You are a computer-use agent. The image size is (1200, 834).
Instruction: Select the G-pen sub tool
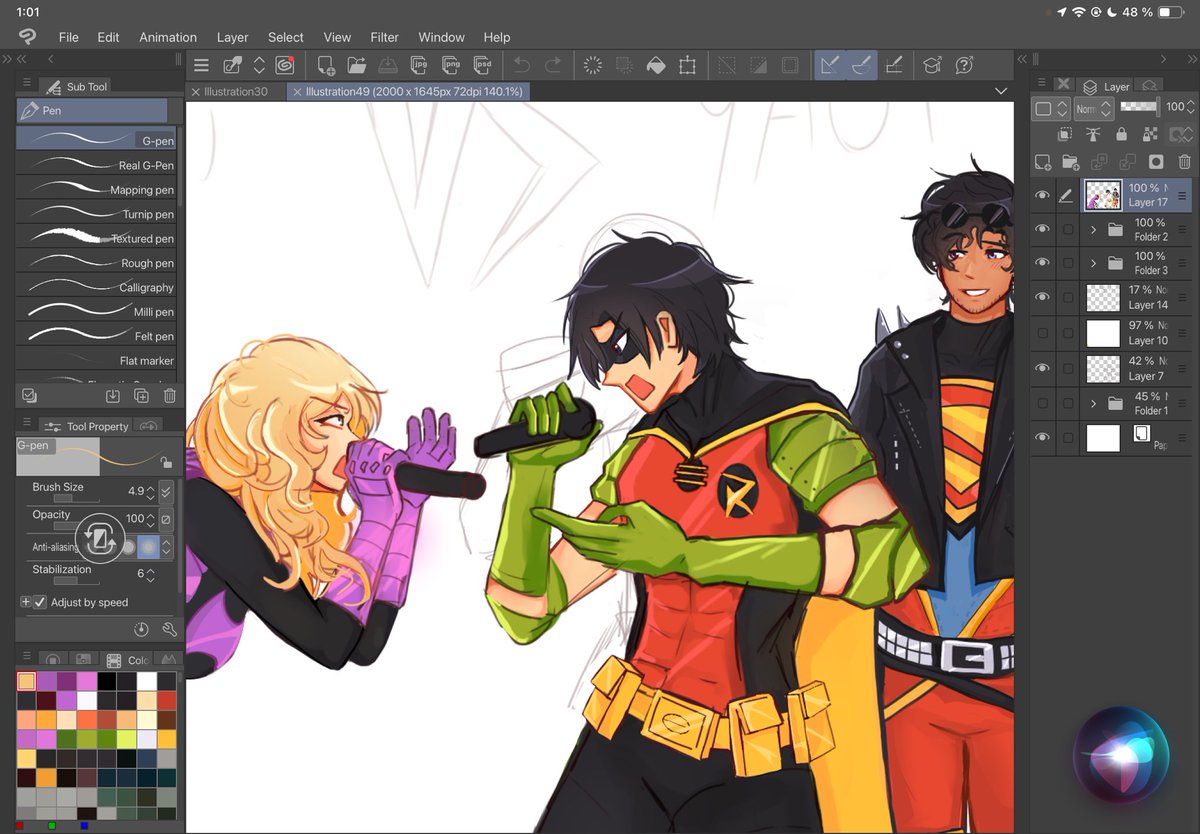(96, 140)
